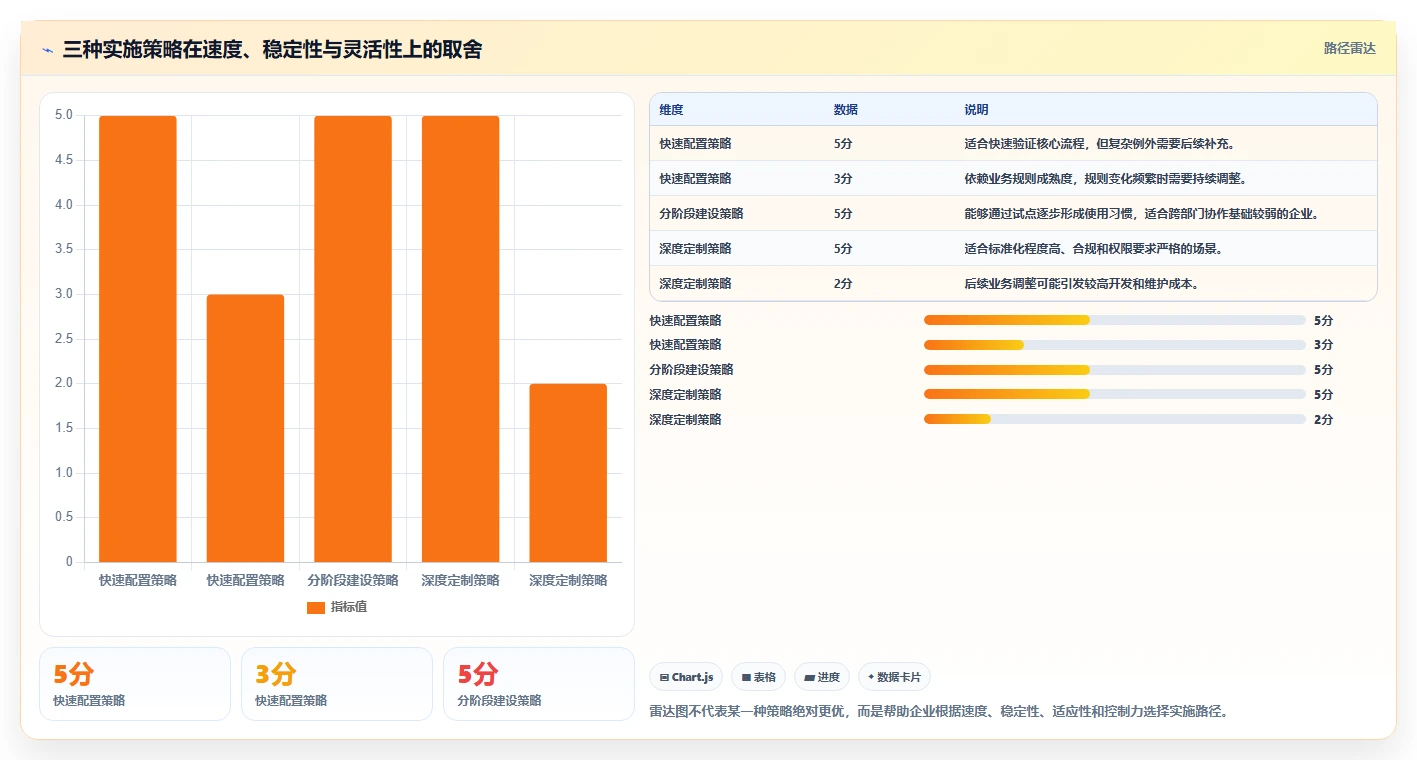The height and width of the screenshot is (760, 1417).
Task: Click the Chart.js chip
Action: 686,677
